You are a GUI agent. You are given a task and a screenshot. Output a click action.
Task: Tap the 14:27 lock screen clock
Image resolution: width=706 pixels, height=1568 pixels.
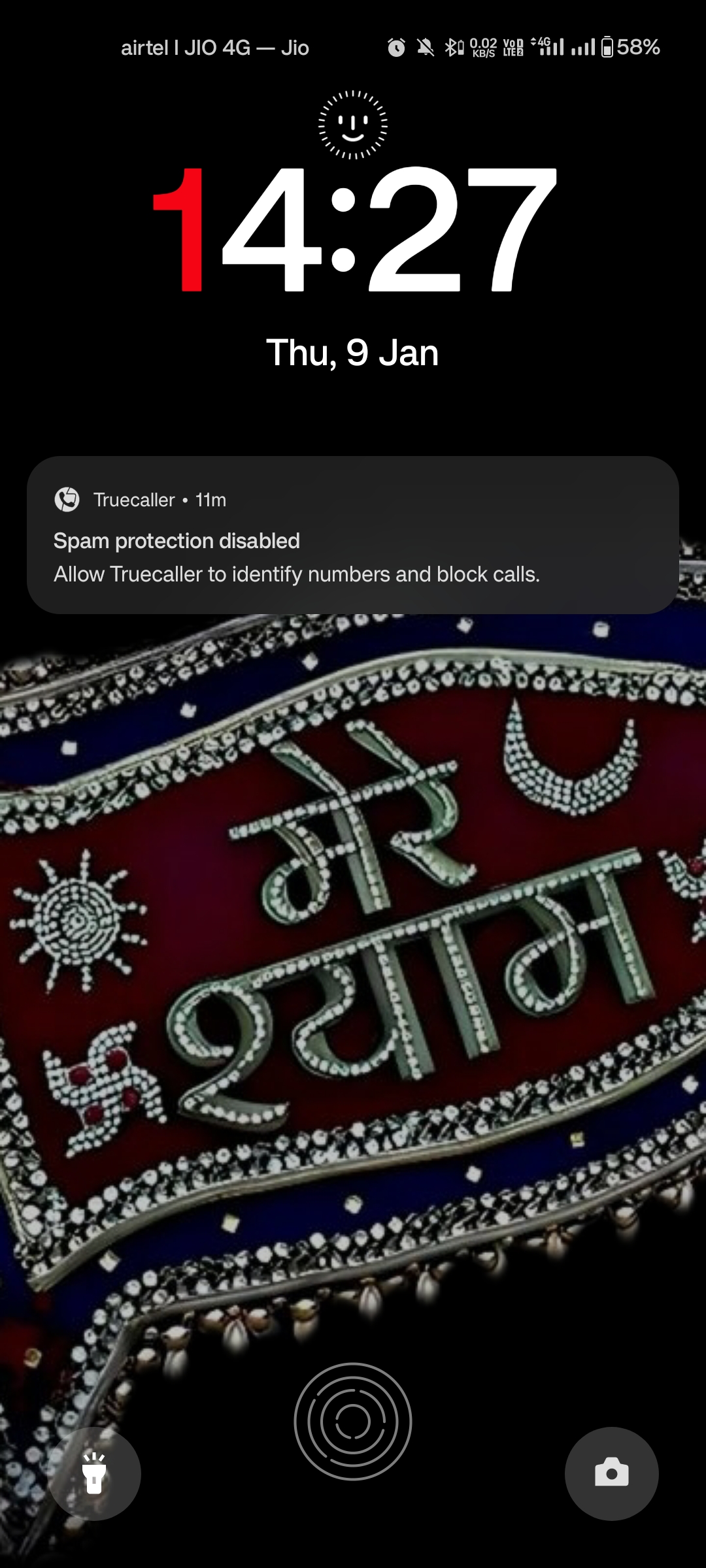(353, 229)
